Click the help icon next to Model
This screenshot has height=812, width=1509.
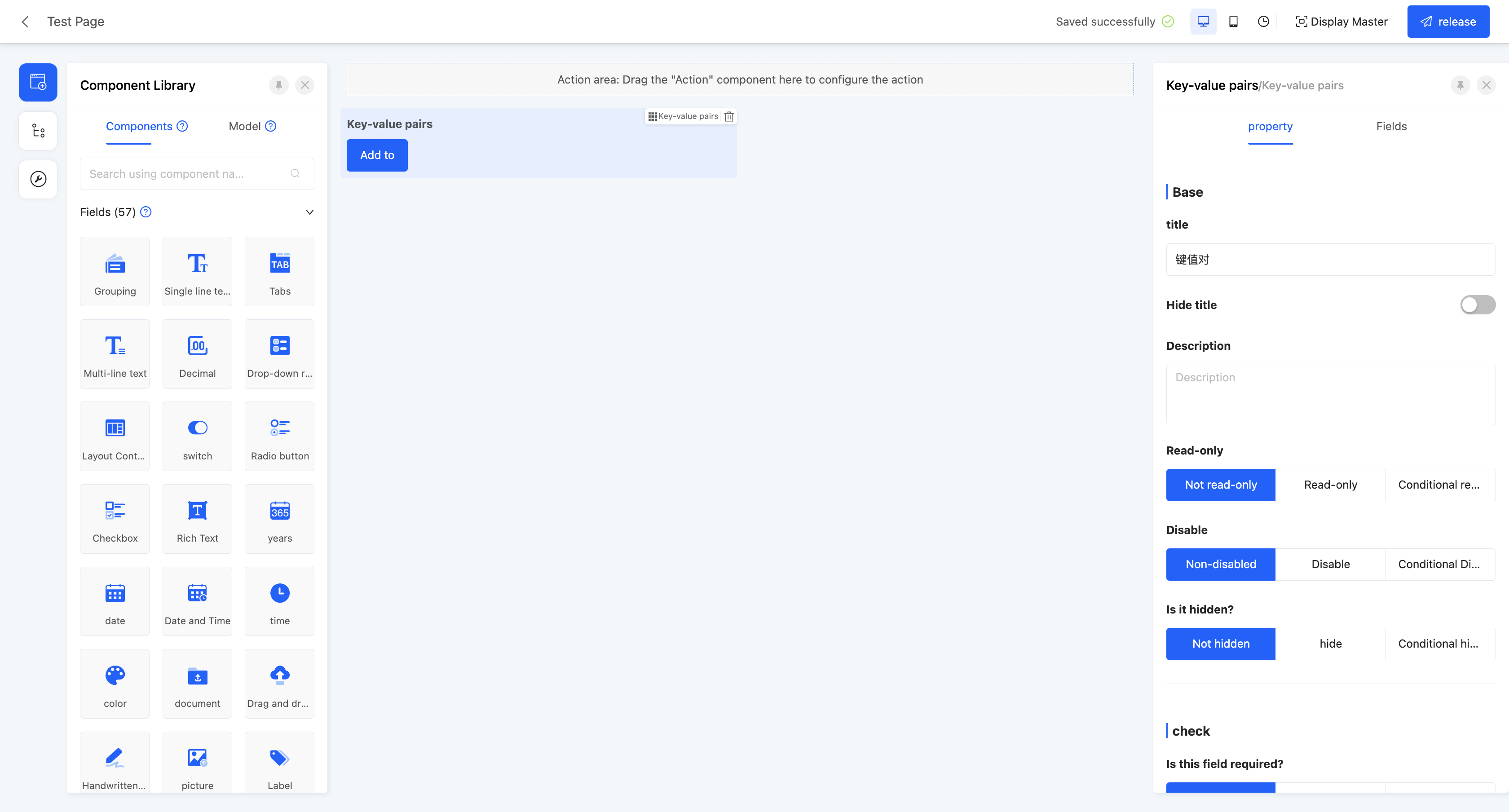271,126
